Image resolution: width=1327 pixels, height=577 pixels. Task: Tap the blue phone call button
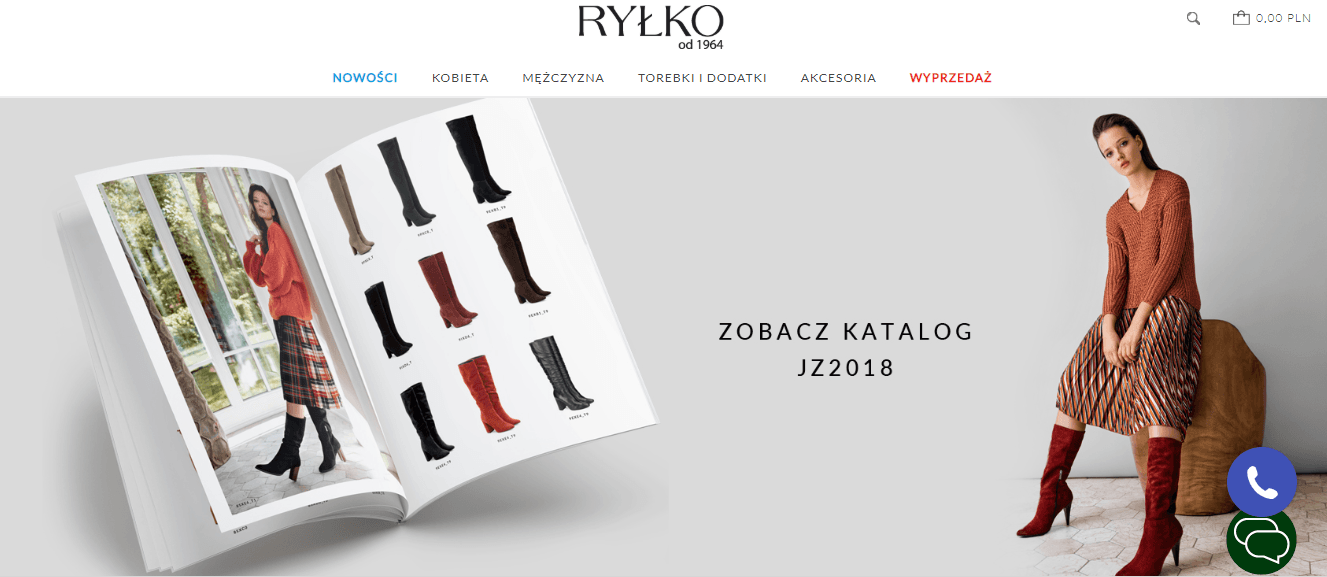[1261, 482]
